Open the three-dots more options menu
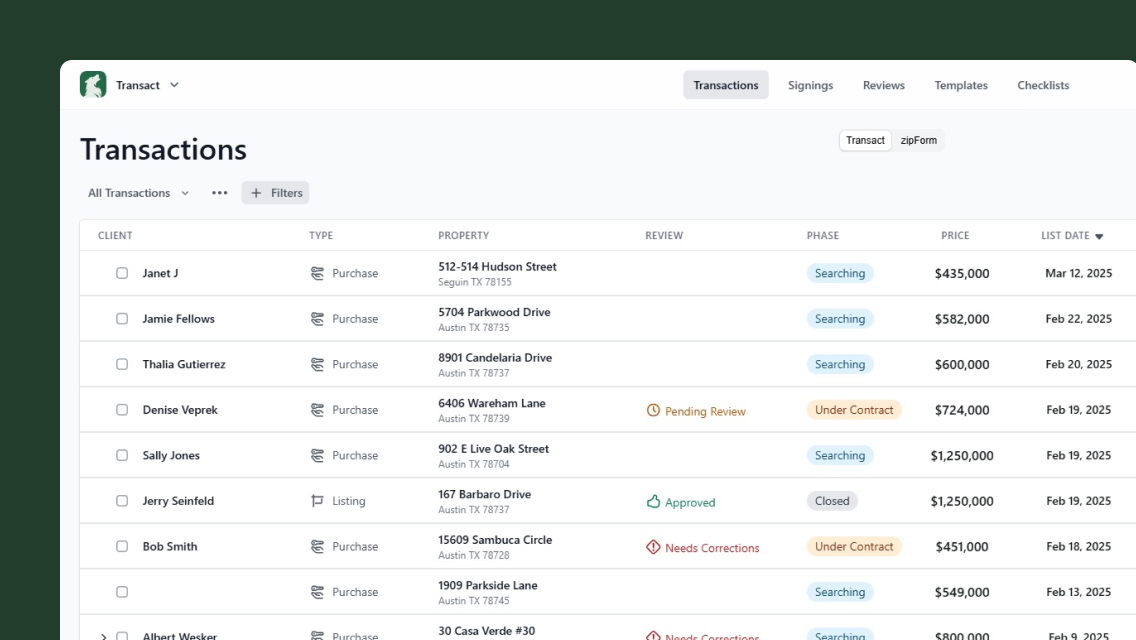The height and width of the screenshot is (640, 1136). pos(220,193)
